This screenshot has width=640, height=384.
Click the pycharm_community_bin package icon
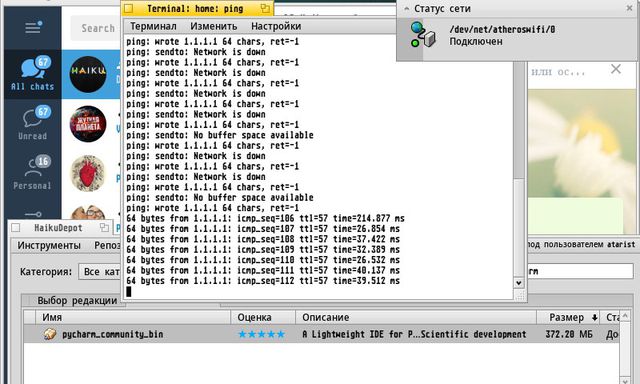coord(50,334)
